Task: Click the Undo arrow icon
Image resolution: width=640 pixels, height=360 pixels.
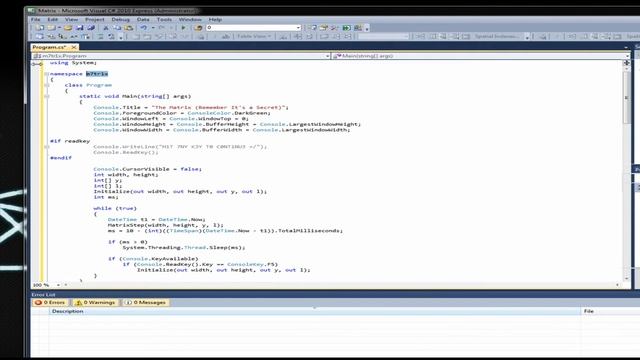Action: click(x=144, y=28)
